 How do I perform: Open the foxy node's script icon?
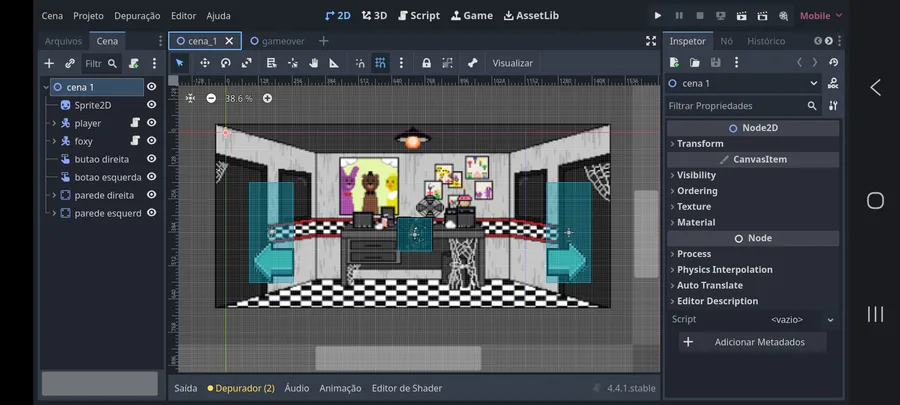coord(135,141)
